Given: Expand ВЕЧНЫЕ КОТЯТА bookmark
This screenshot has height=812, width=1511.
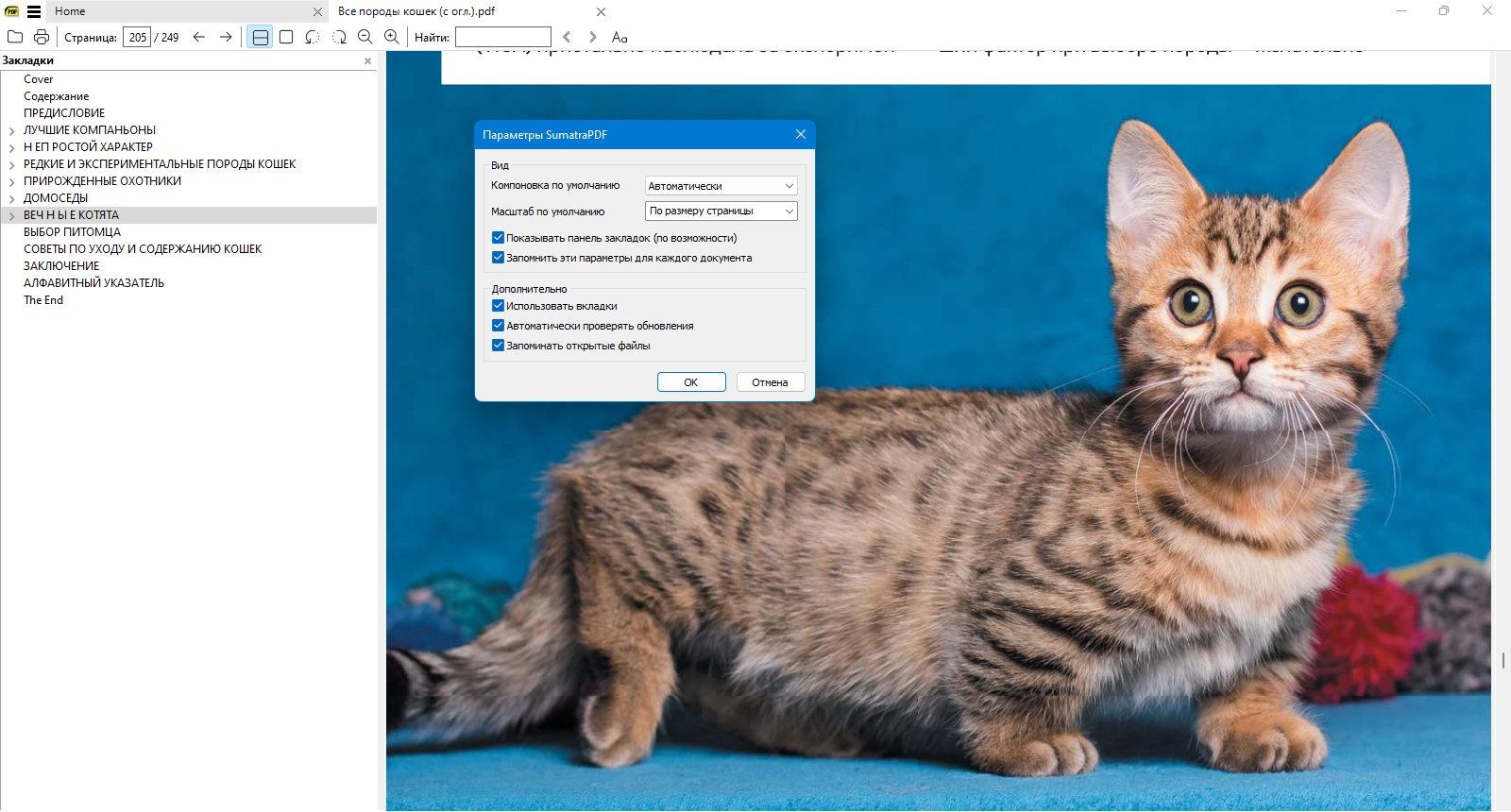Looking at the screenshot, I should point(11,216).
